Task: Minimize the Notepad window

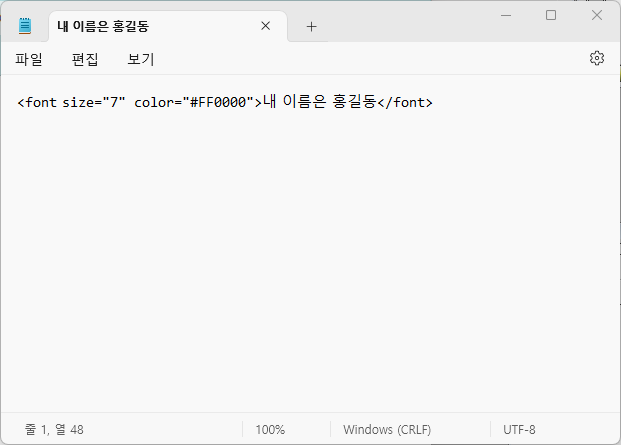Action: point(506,15)
